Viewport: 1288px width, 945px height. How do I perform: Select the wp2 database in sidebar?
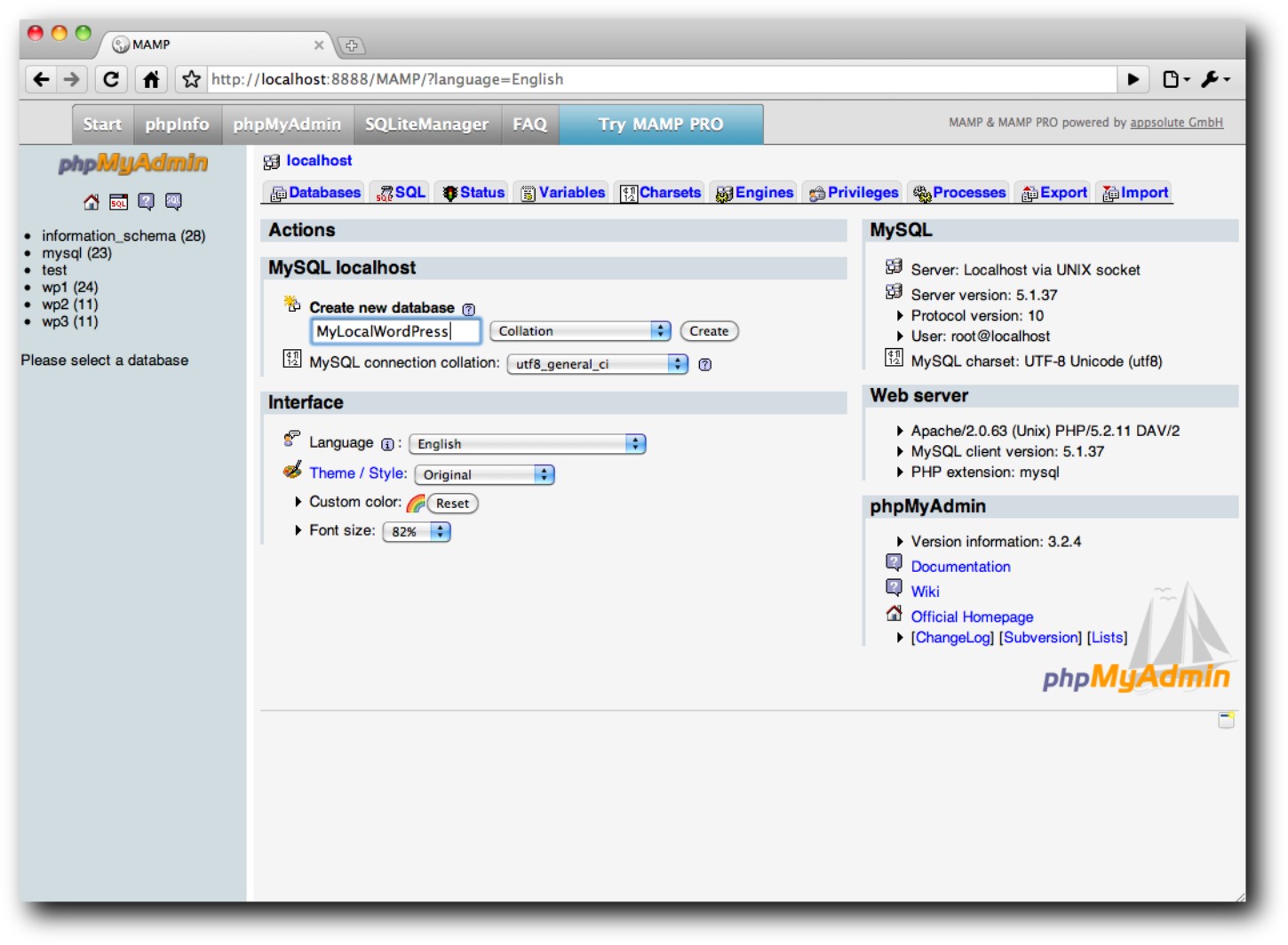pos(69,305)
